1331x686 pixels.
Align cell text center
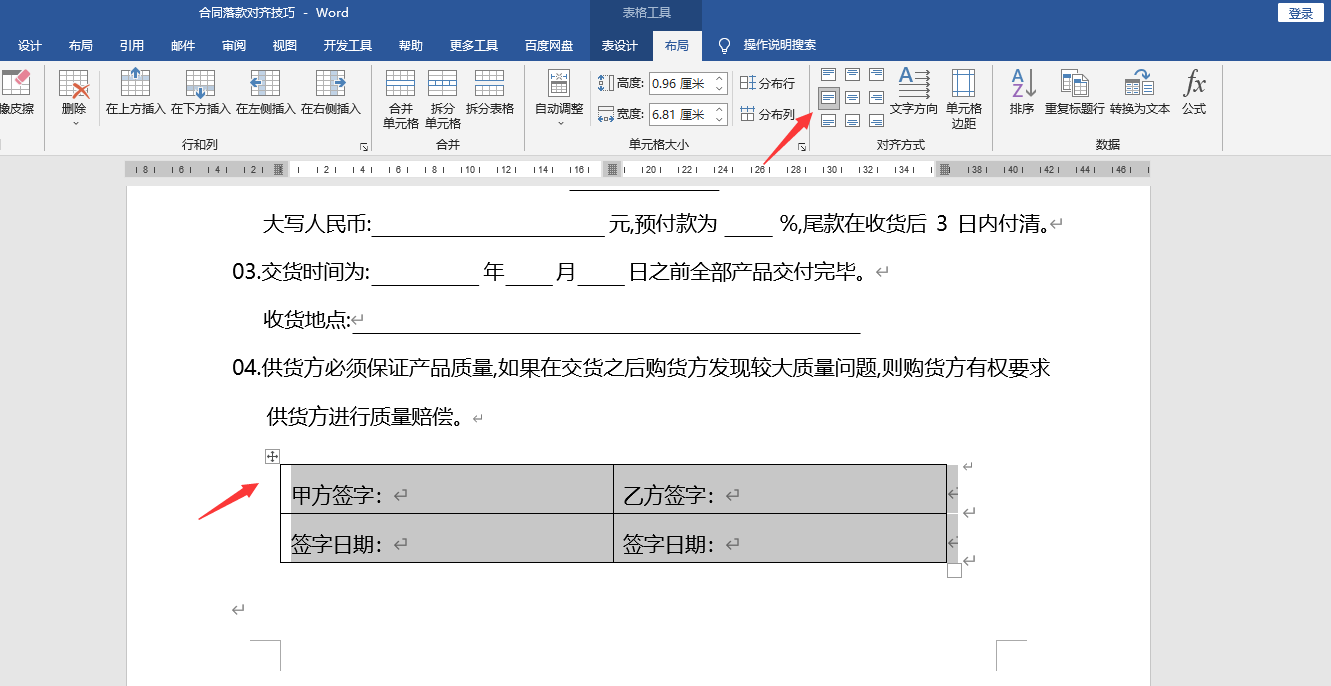[x=852, y=98]
